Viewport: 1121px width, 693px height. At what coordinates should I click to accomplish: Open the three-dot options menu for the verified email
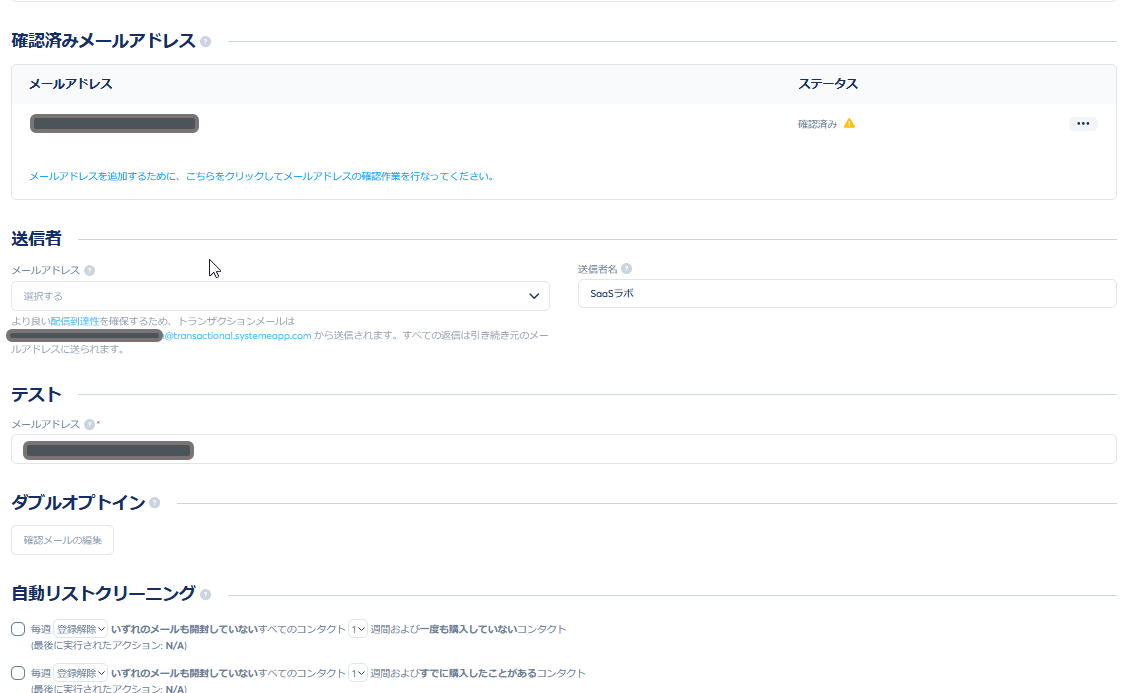coord(1083,124)
